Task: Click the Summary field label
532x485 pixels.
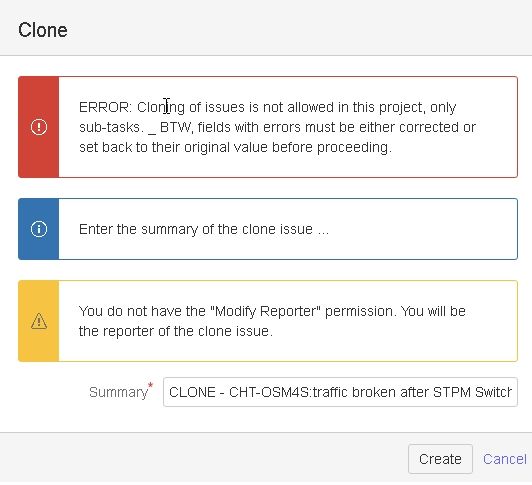Action: point(118,392)
